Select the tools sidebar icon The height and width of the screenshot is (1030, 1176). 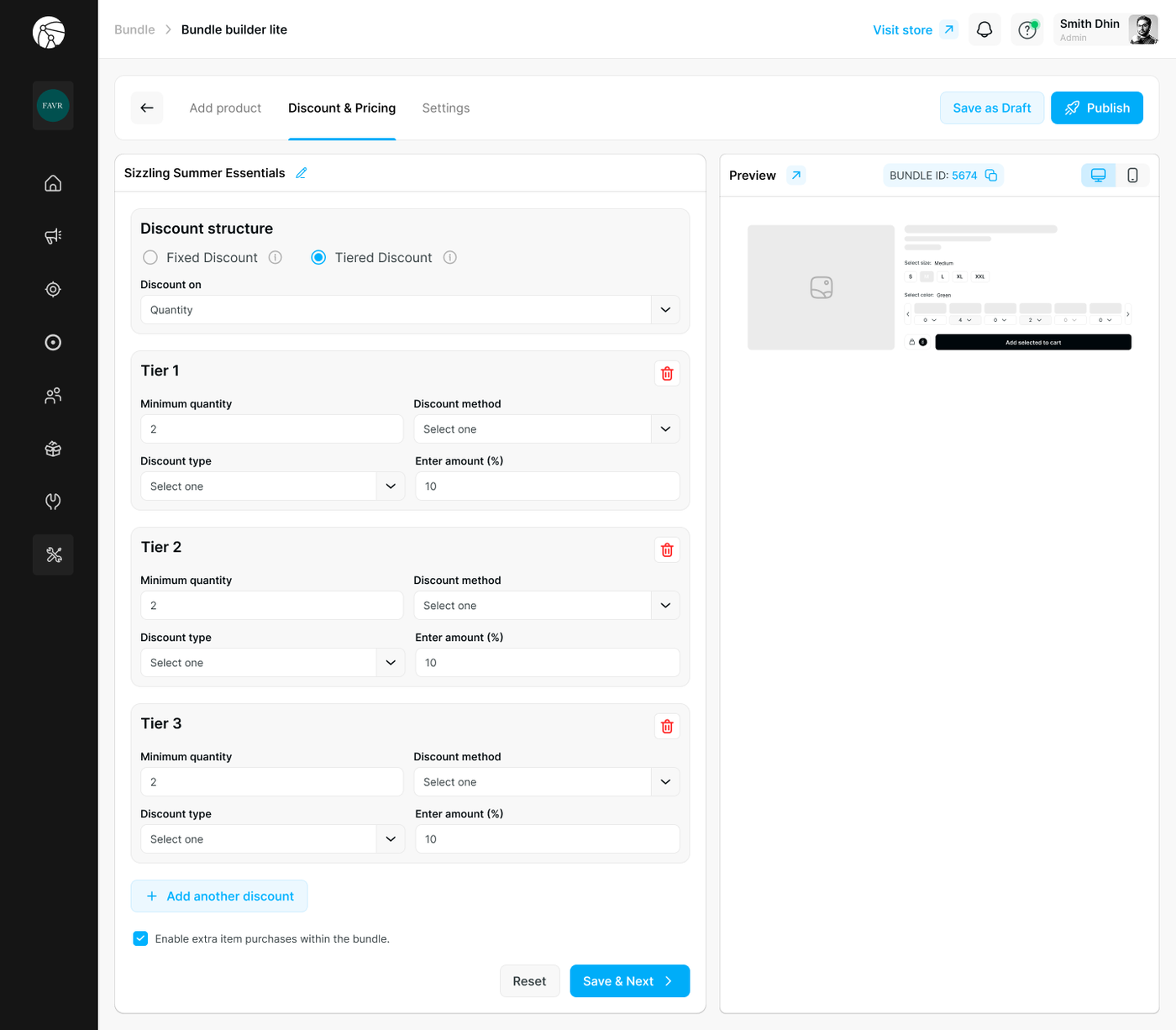click(x=53, y=554)
